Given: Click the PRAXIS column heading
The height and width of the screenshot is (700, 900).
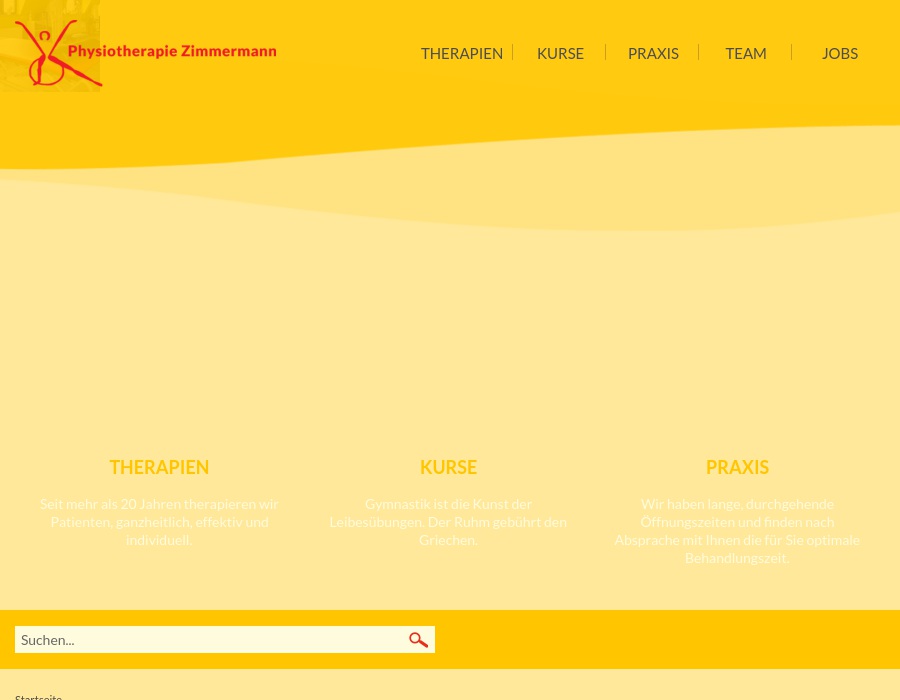Looking at the screenshot, I should pos(737,467).
